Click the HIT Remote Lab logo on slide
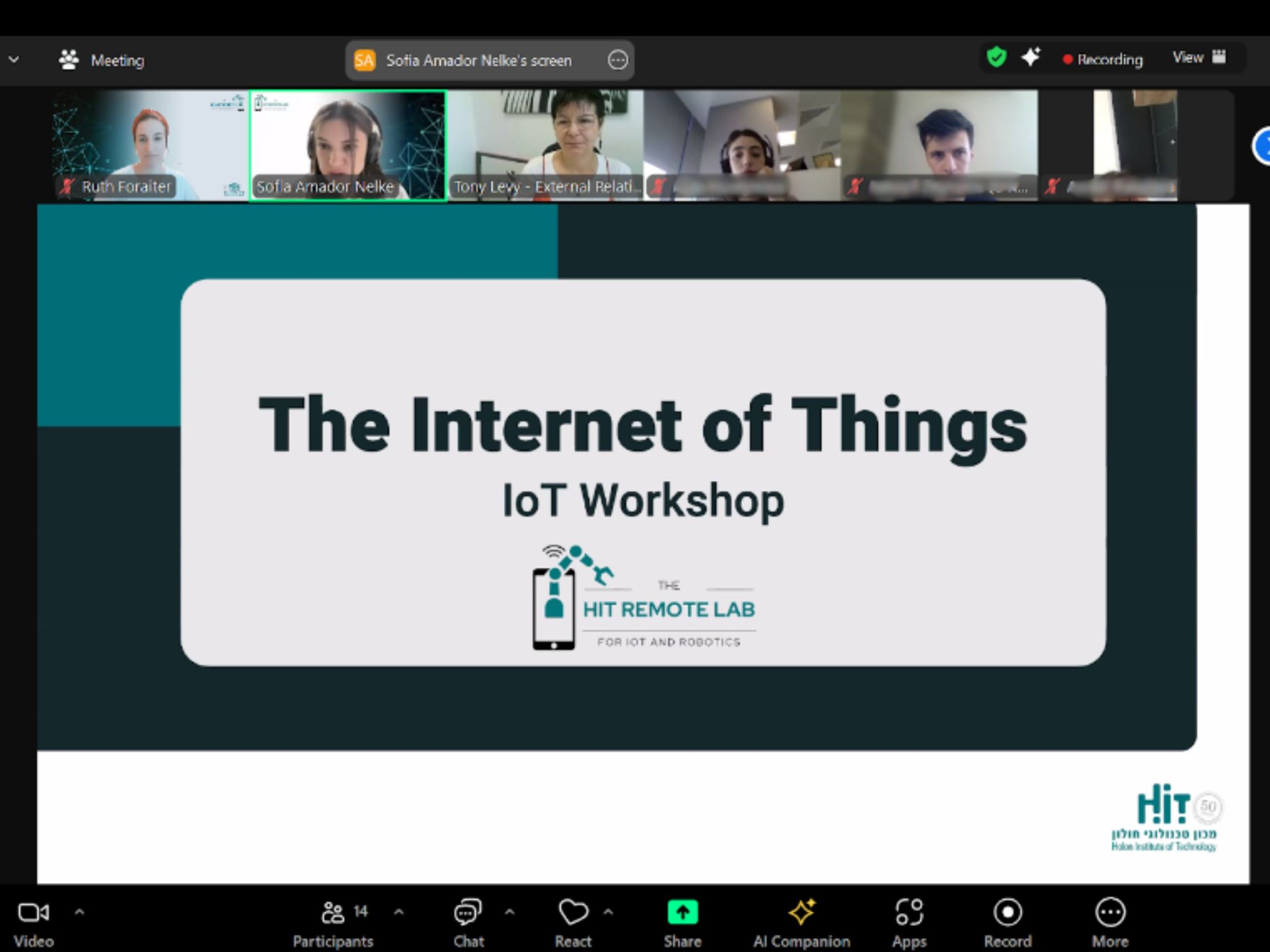 644,597
